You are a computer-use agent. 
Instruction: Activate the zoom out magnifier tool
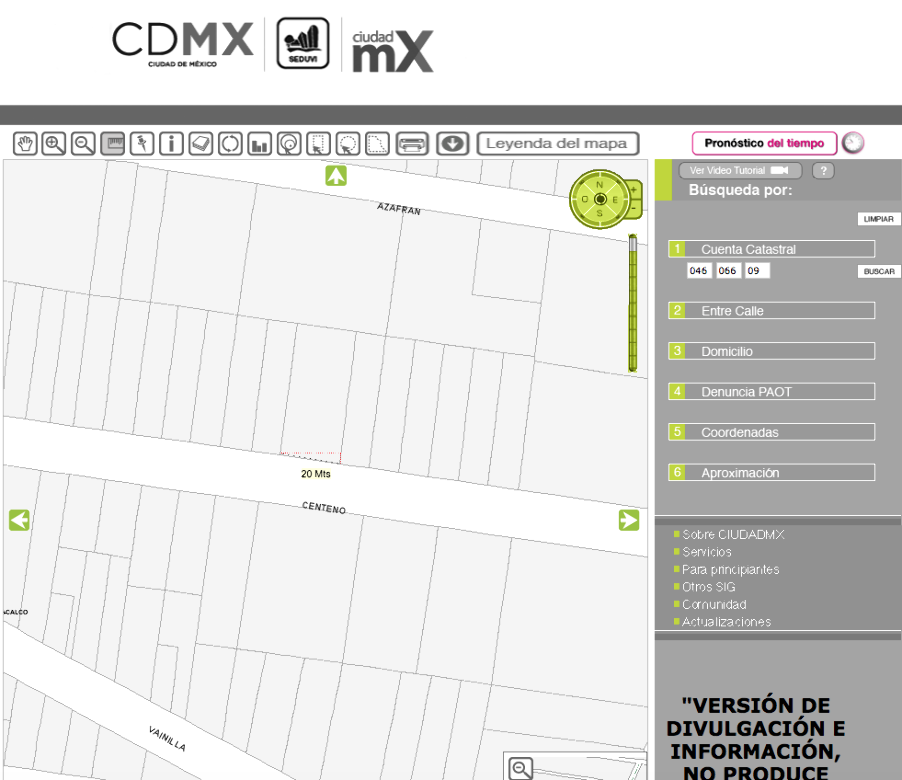coord(83,144)
